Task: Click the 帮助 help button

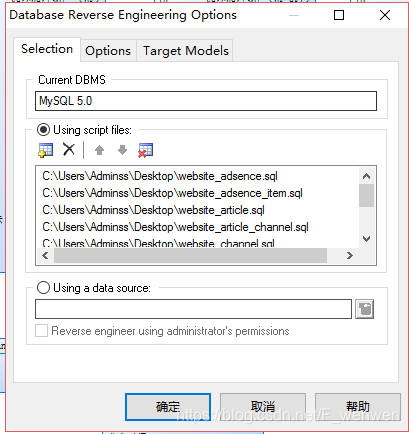Action: (x=358, y=407)
